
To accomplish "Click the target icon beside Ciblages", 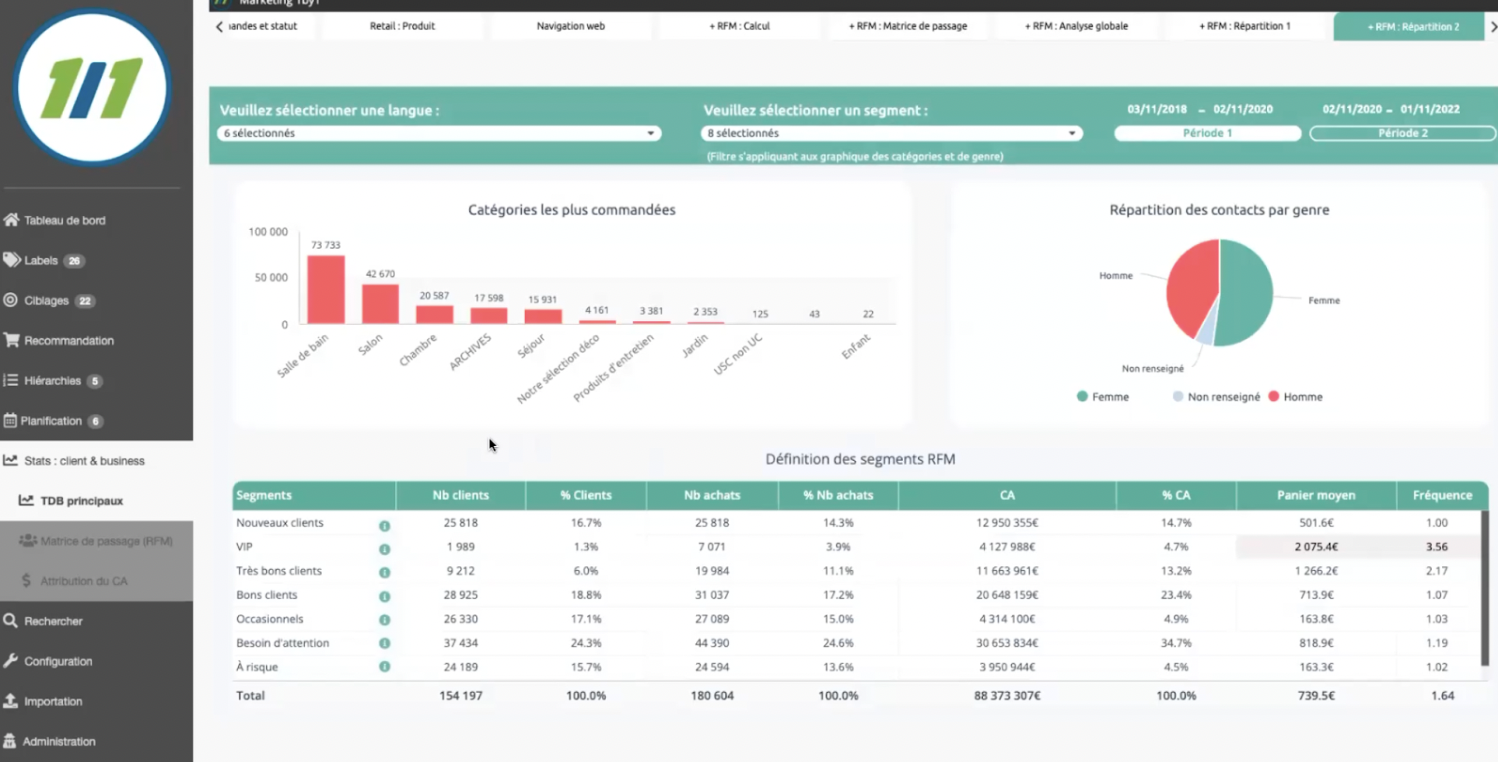I will pos(10,300).
